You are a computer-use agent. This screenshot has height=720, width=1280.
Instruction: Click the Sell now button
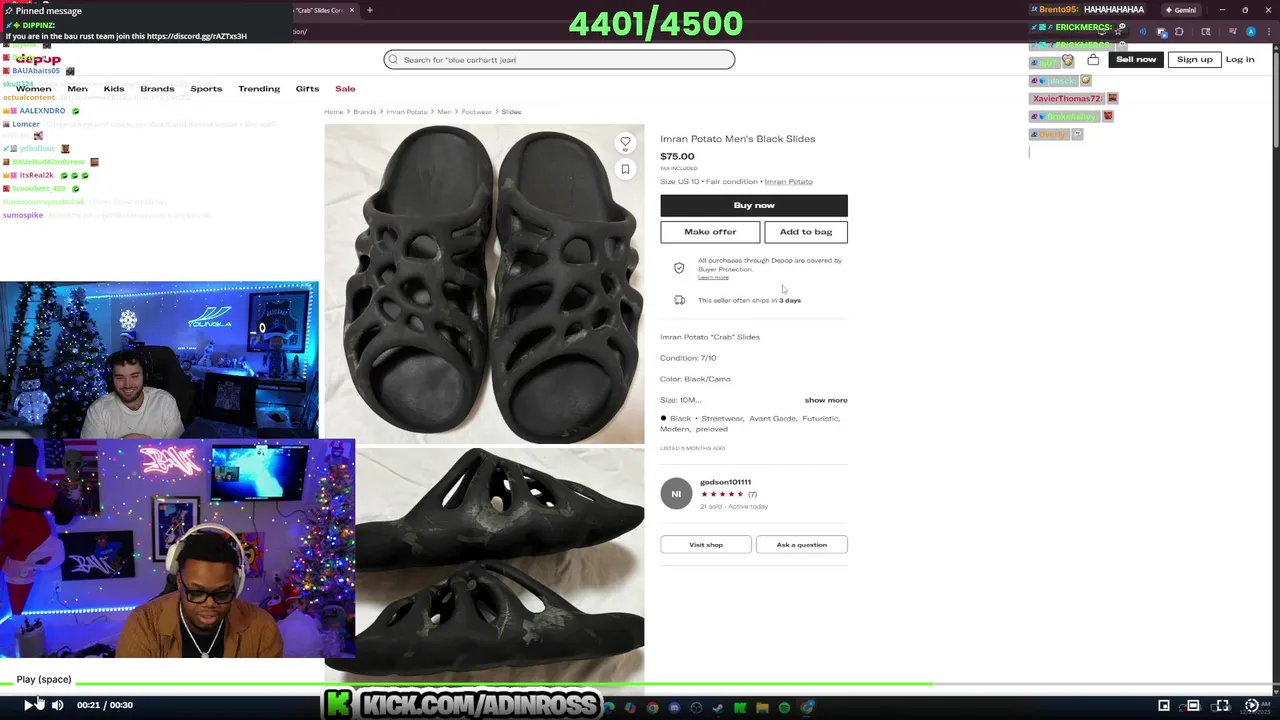pyautogui.click(x=1136, y=59)
